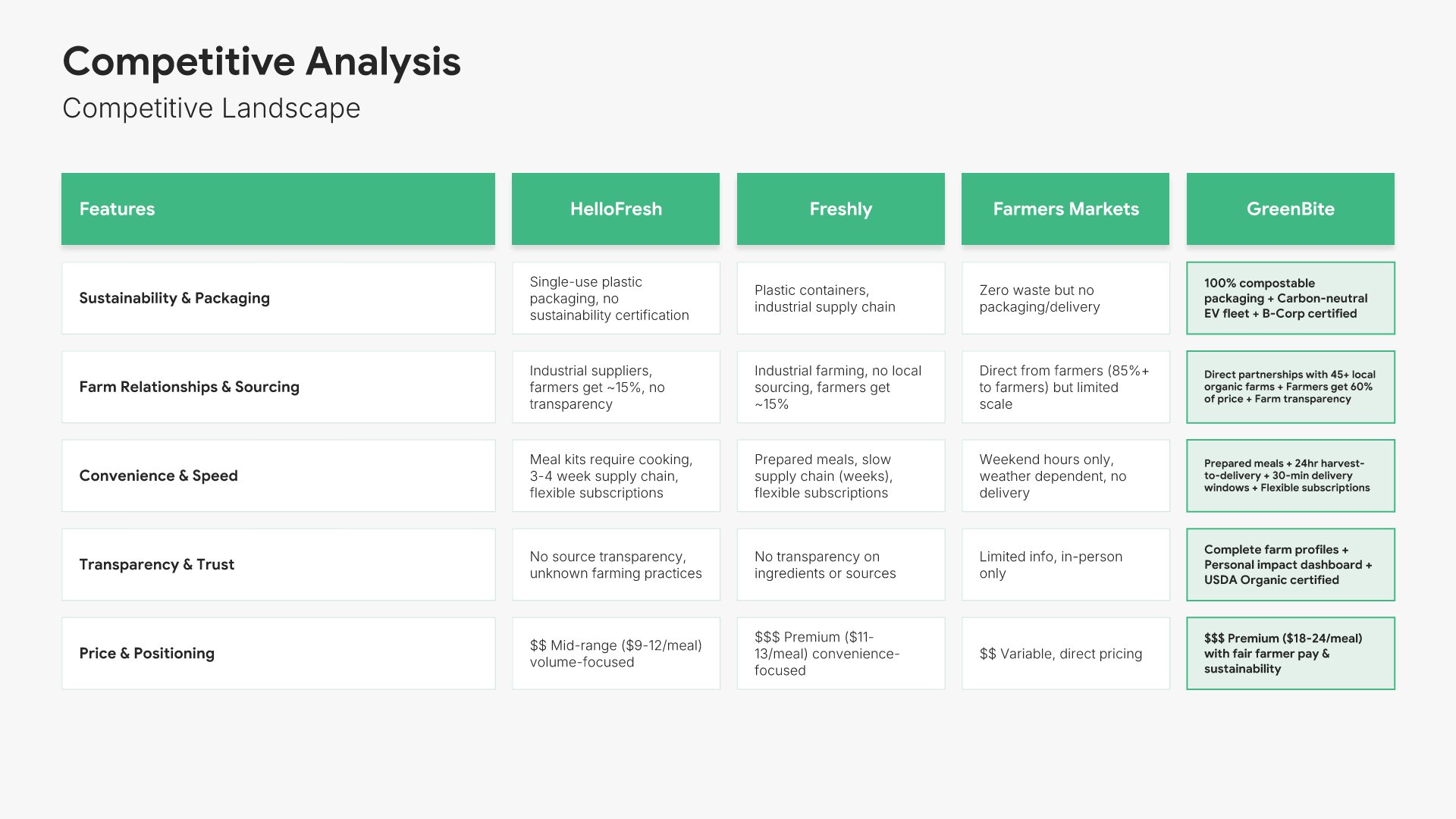Click the Farm Relationships & Sourcing label
1456x819 pixels.
tap(190, 387)
